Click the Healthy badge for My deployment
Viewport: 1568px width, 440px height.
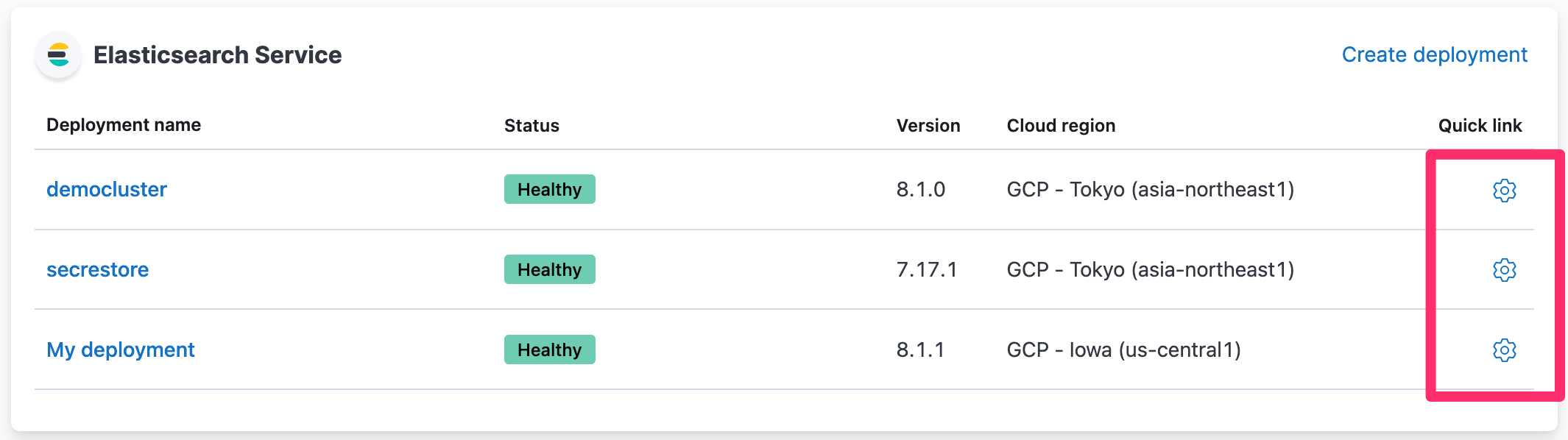coord(549,350)
